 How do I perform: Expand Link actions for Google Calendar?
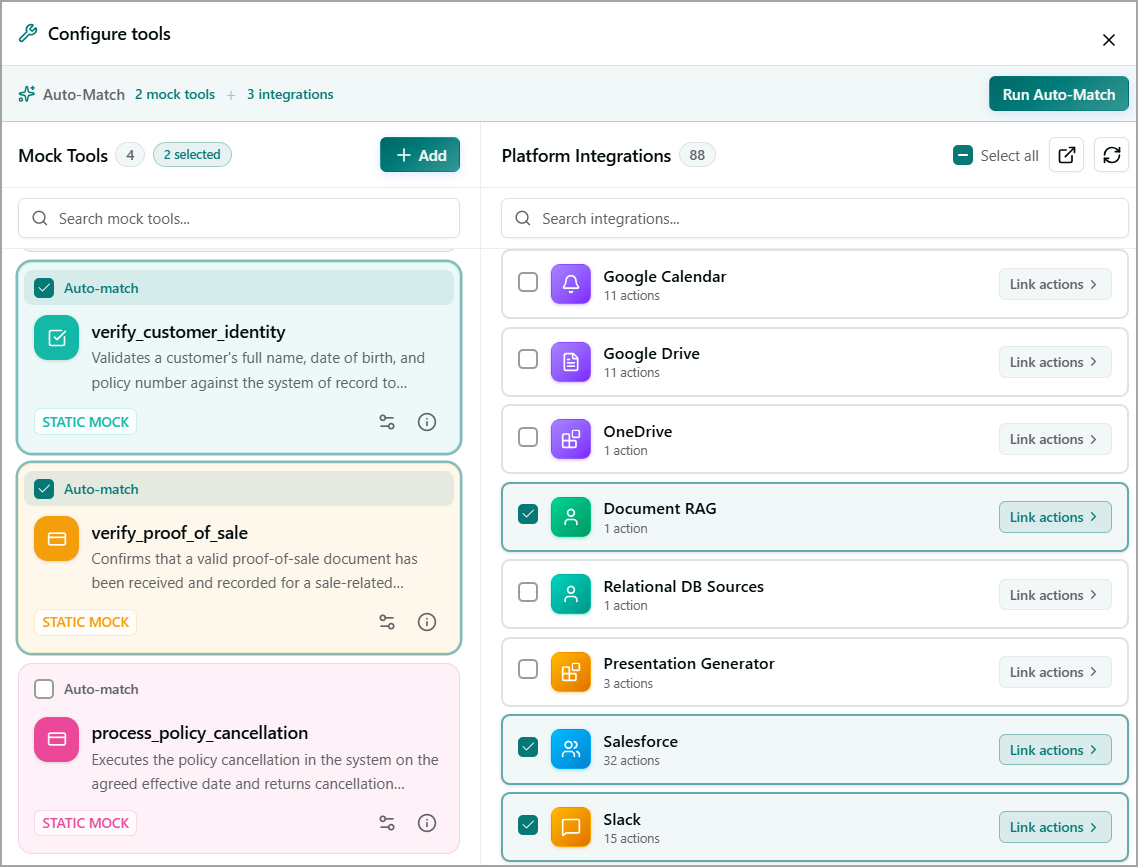pyautogui.click(x=1055, y=284)
